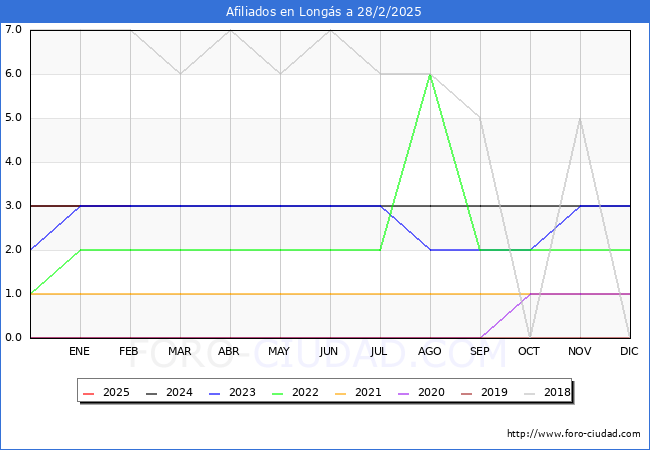This screenshot has height=450, width=650.
Task: Click the AGO month axis label
Action: pos(429,351)
